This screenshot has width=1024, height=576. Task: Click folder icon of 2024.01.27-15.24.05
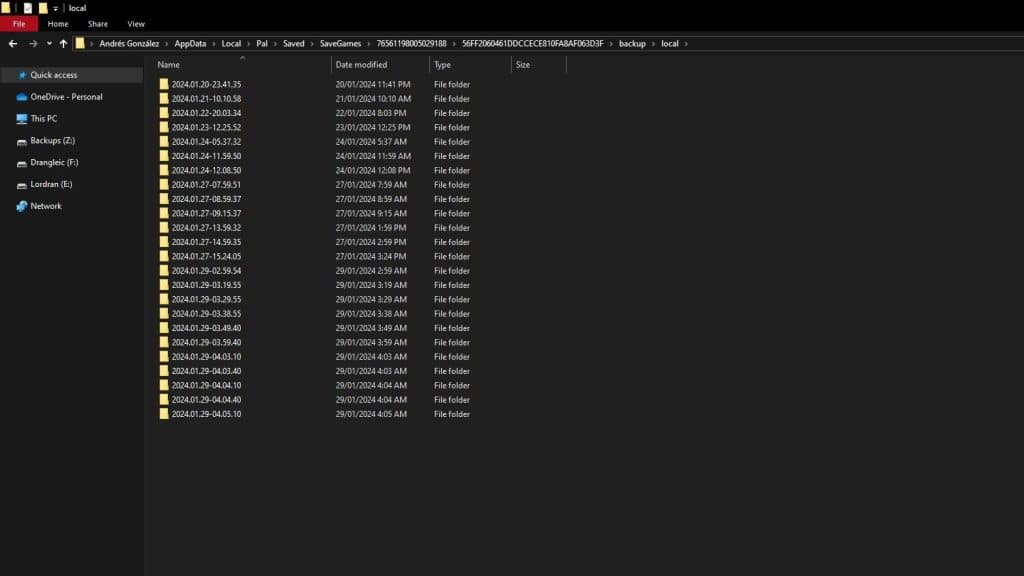coord(164,257)
